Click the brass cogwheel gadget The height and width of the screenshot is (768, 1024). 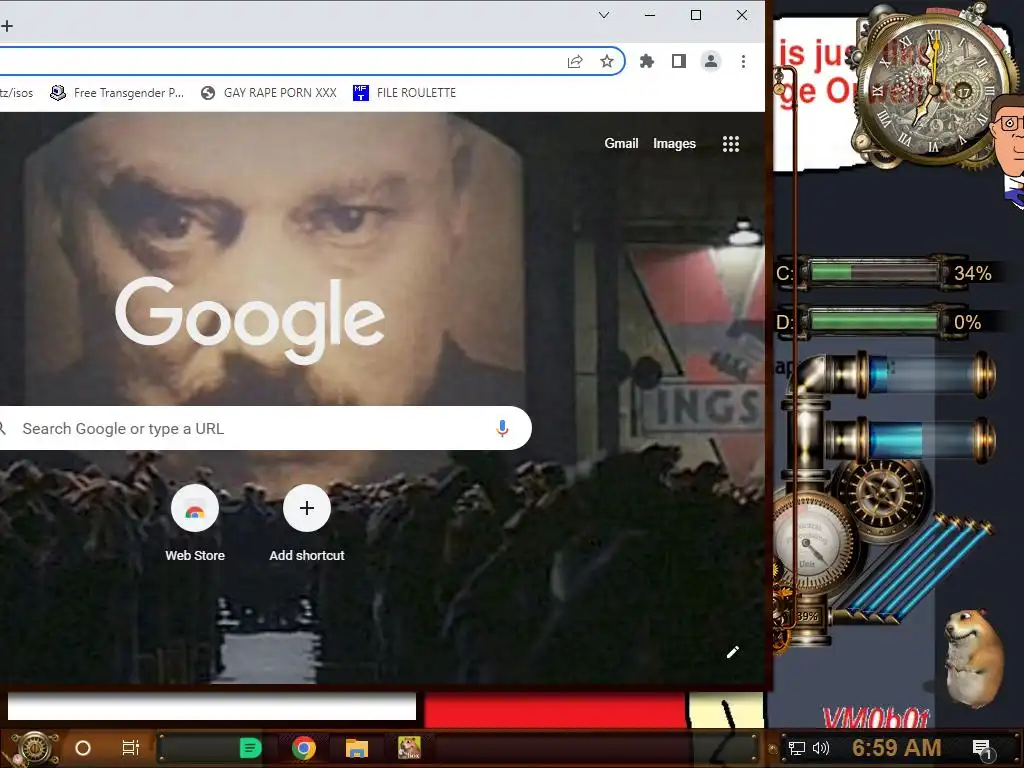coord(883,495)
